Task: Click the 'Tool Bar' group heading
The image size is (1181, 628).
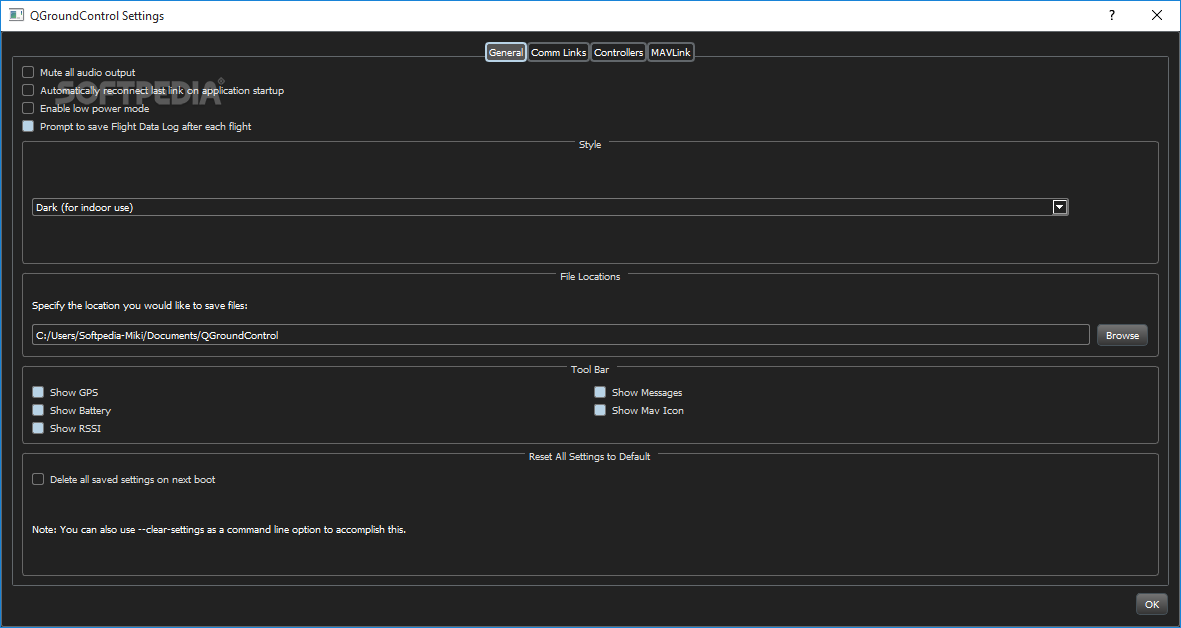Action: [590, 370]
